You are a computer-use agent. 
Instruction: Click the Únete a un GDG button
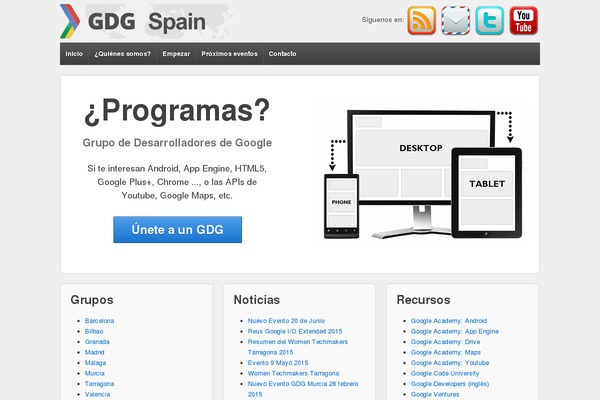point(178,230)
